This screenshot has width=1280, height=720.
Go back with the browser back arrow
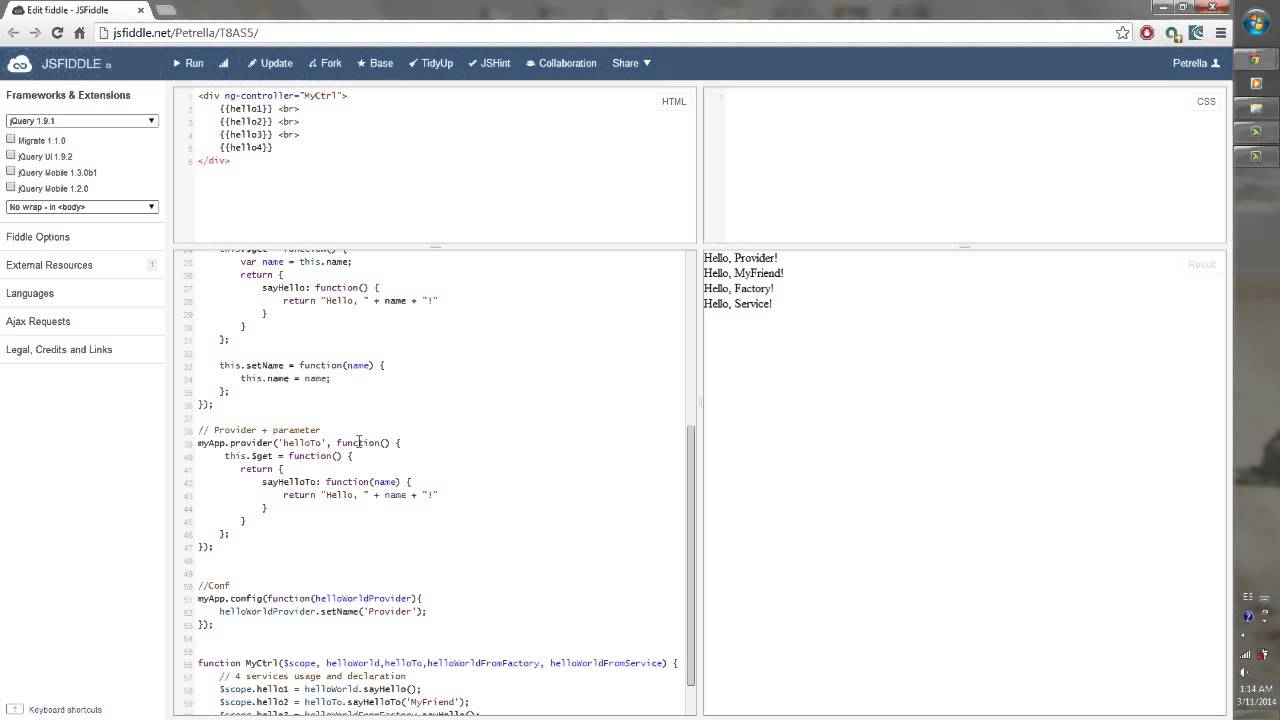click(14, 33)
